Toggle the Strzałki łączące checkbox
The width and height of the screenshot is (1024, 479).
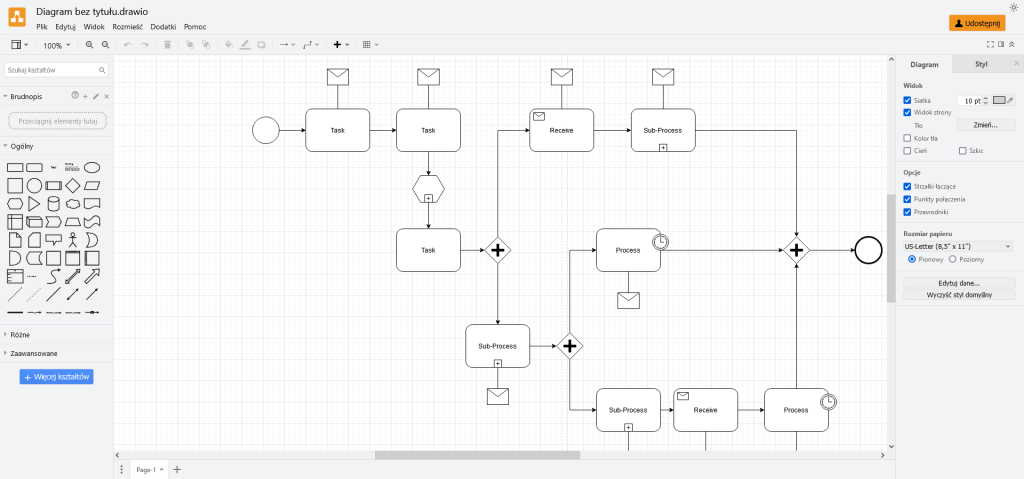pyautogui.click(x=907, y=186)
